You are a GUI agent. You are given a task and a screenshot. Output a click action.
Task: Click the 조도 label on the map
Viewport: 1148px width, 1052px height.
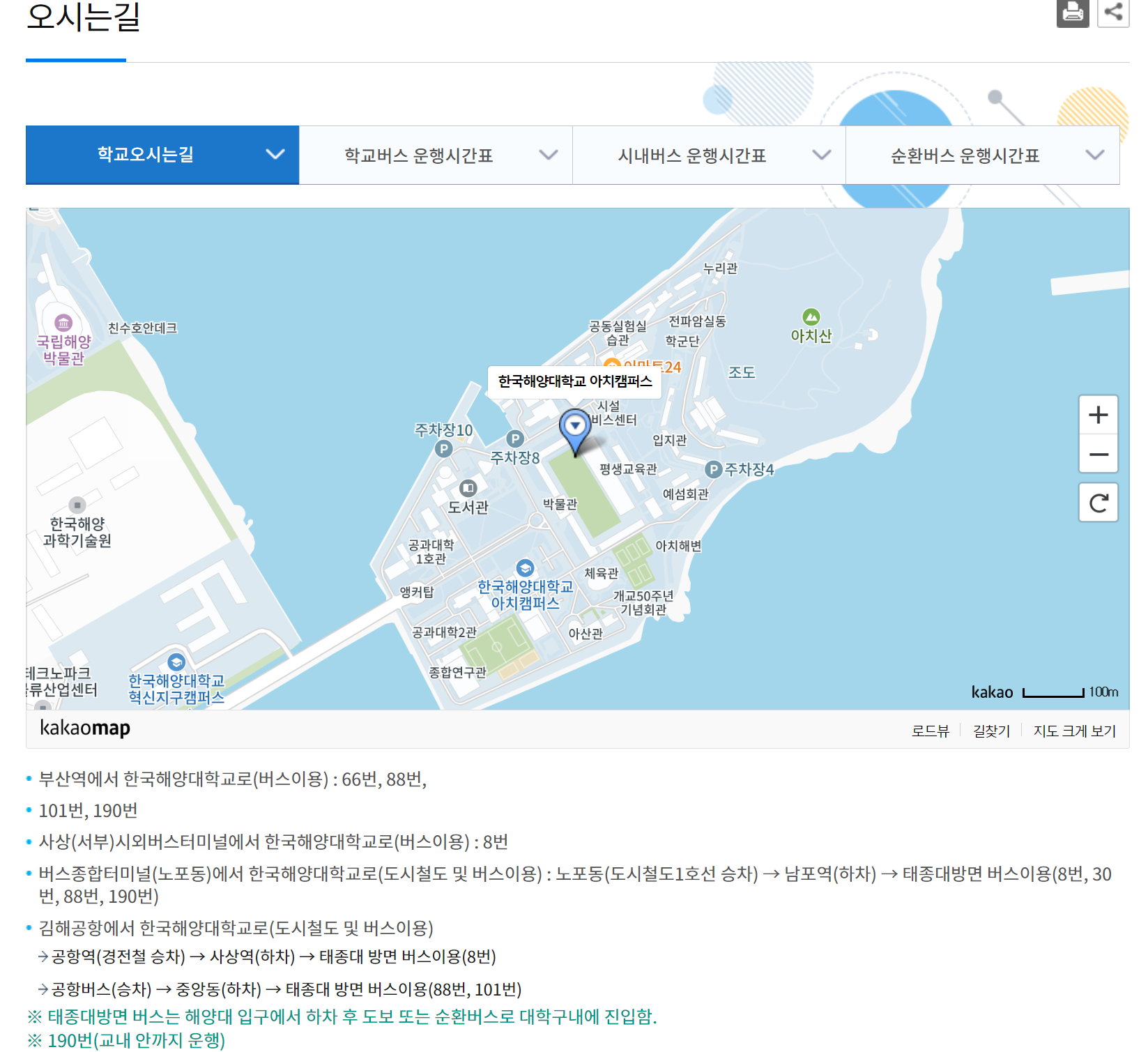point(742,372)
